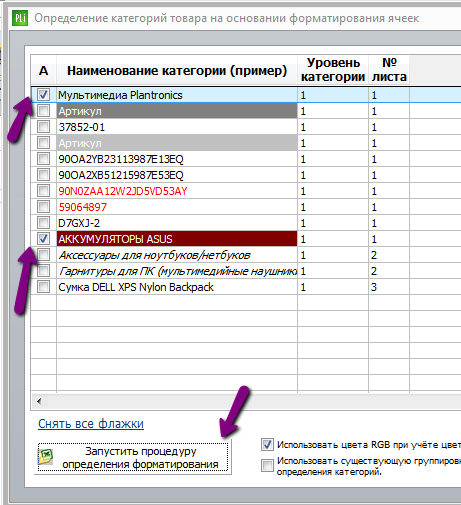Click the level cell of 90N0ZAA12W2JD5VD53AY row
Viewport: 461px width, 505px height.
pyautogui.click(x=333, y=191)
